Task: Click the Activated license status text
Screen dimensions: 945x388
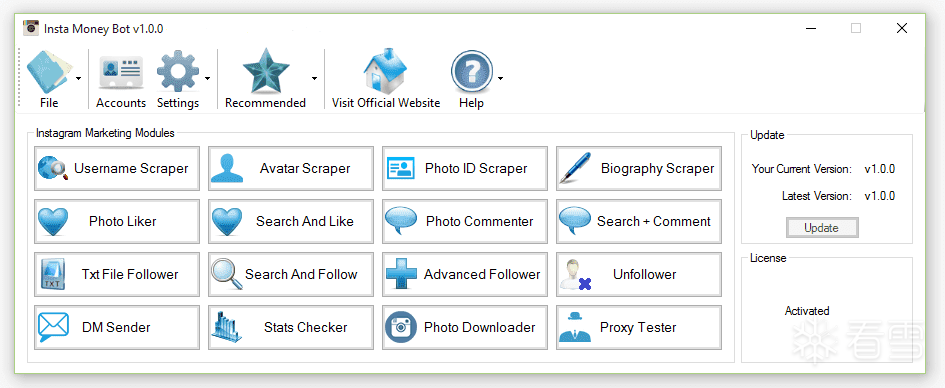Action: pyautogui.click(x=807, y=311)
